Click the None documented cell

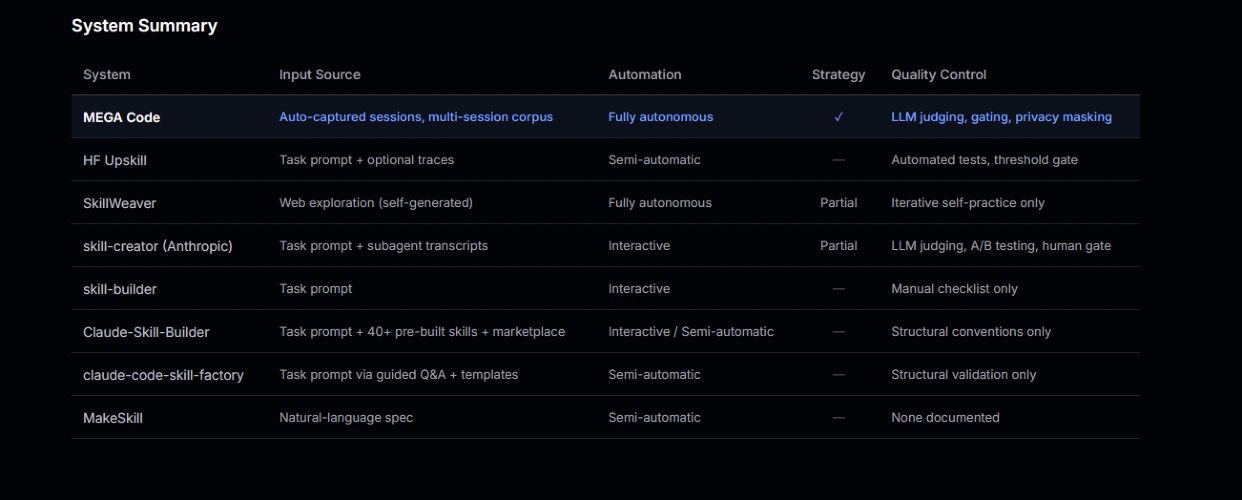pos(945,418)
